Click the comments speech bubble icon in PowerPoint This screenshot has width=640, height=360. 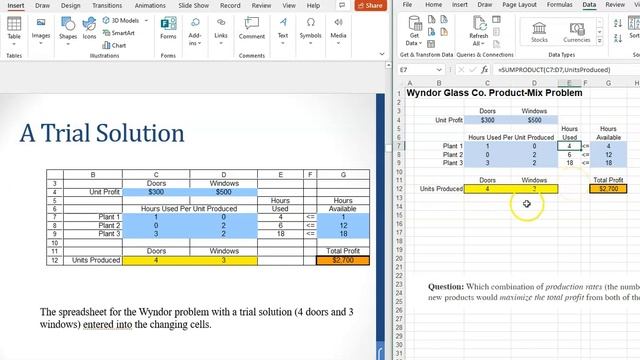point(342,5)
